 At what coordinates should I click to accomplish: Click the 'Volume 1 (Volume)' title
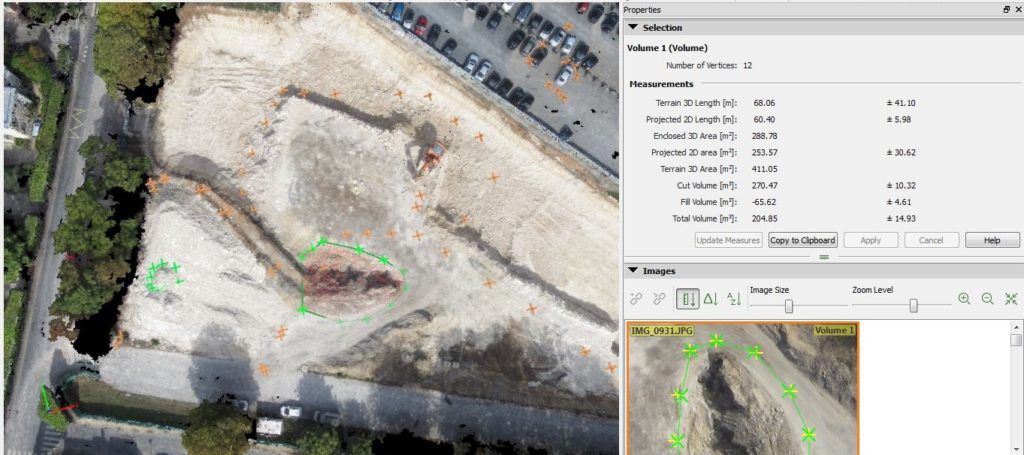point(667,48)
